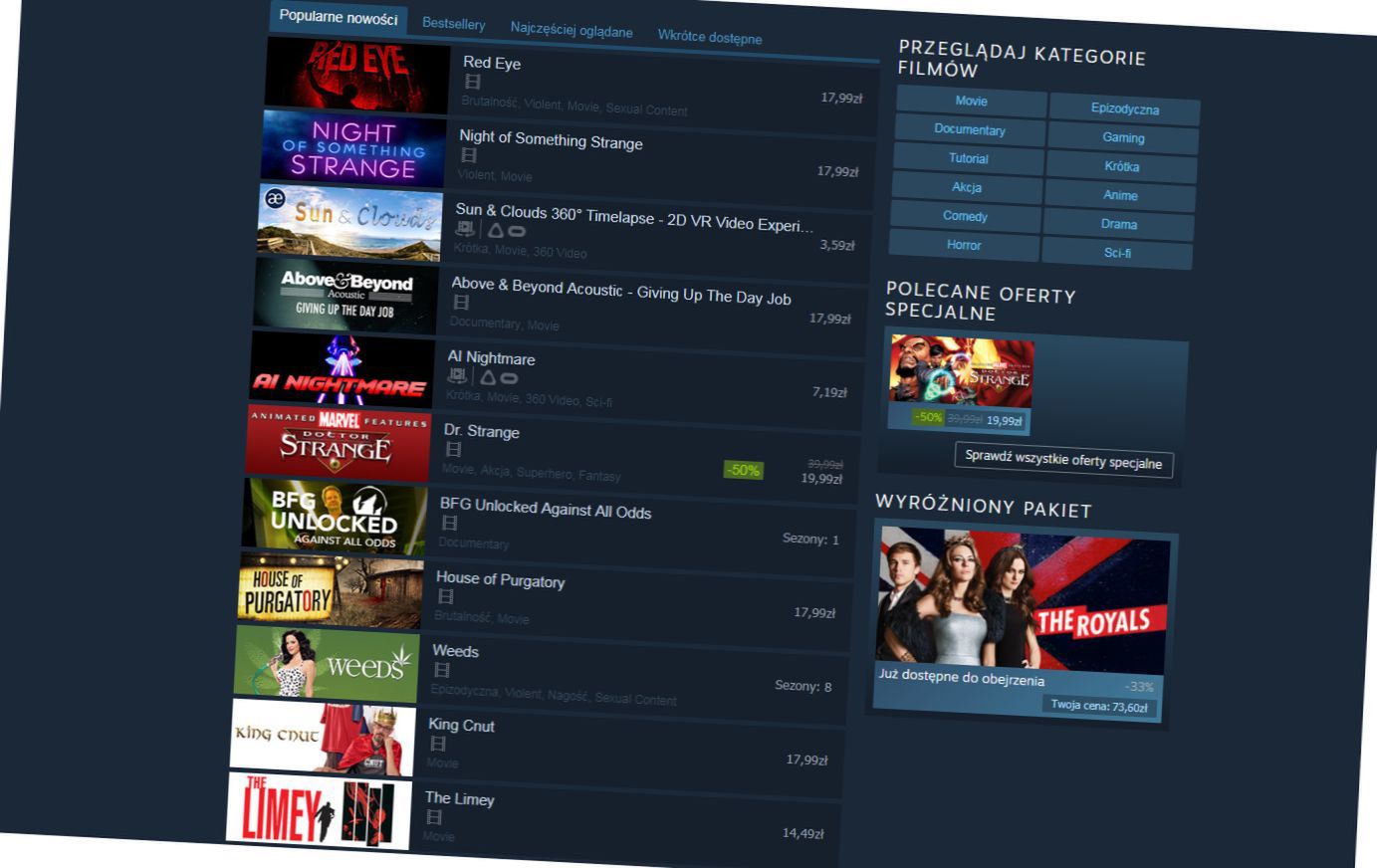Click the film icon under House of Purgatory
The width and height of the screenshot is (1377, 868).
coord(446,596)
